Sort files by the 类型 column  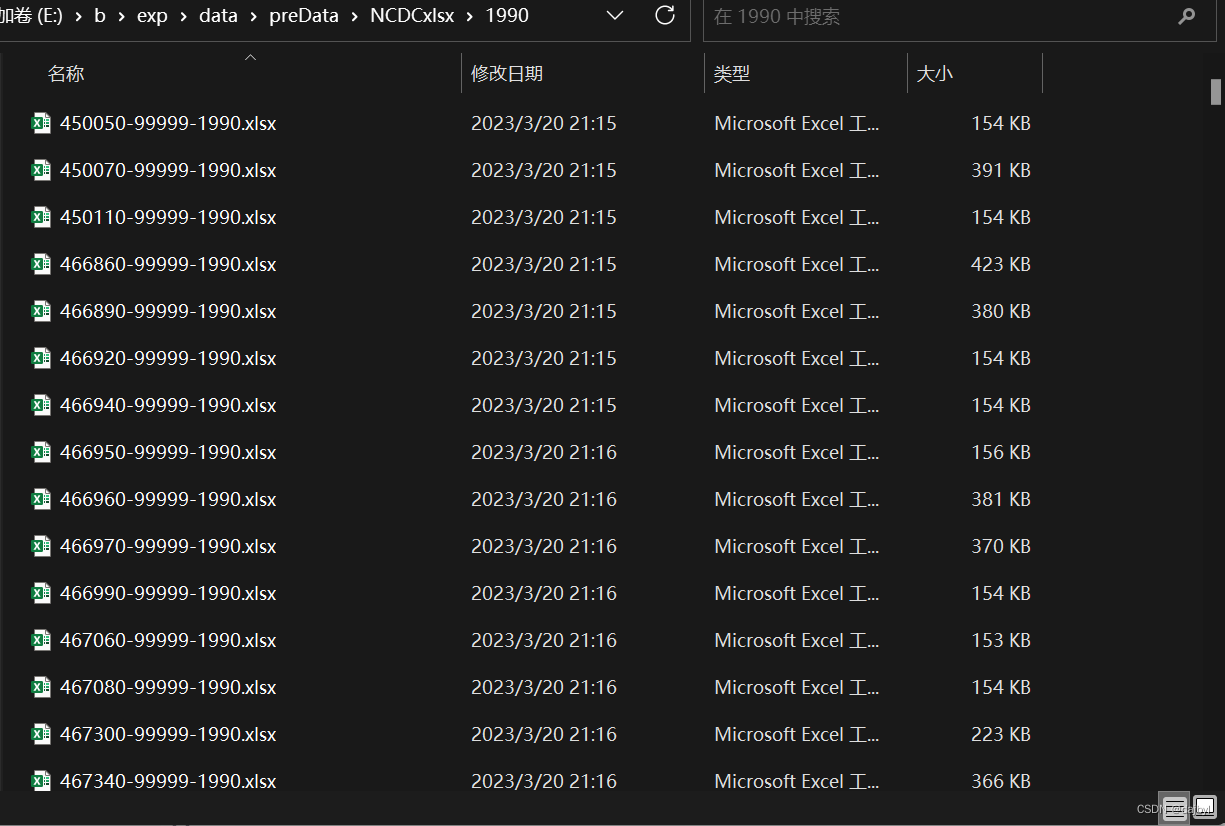(x=732, y=74)
